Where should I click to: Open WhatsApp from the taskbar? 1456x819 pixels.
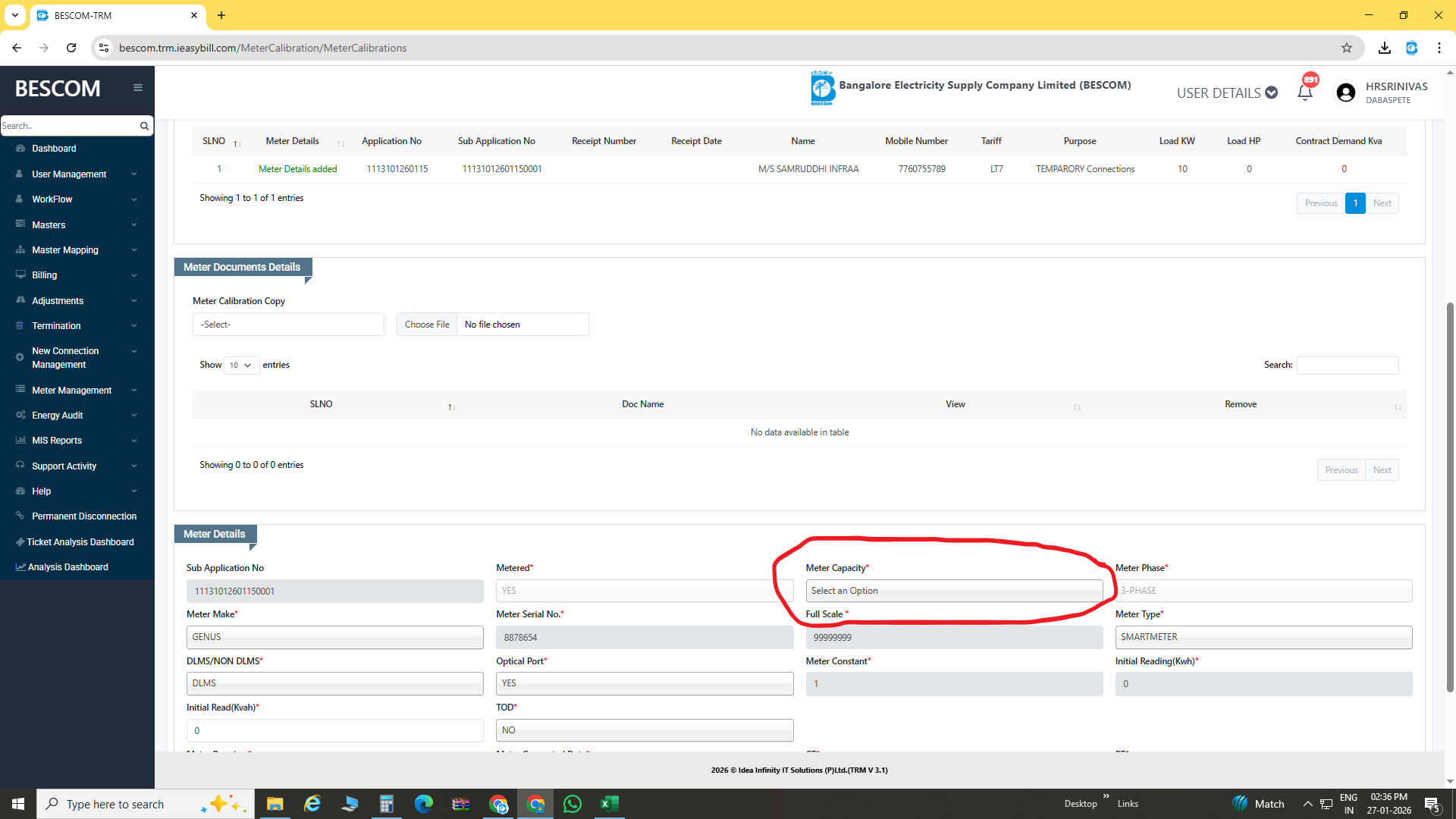[x=573, y=804]
